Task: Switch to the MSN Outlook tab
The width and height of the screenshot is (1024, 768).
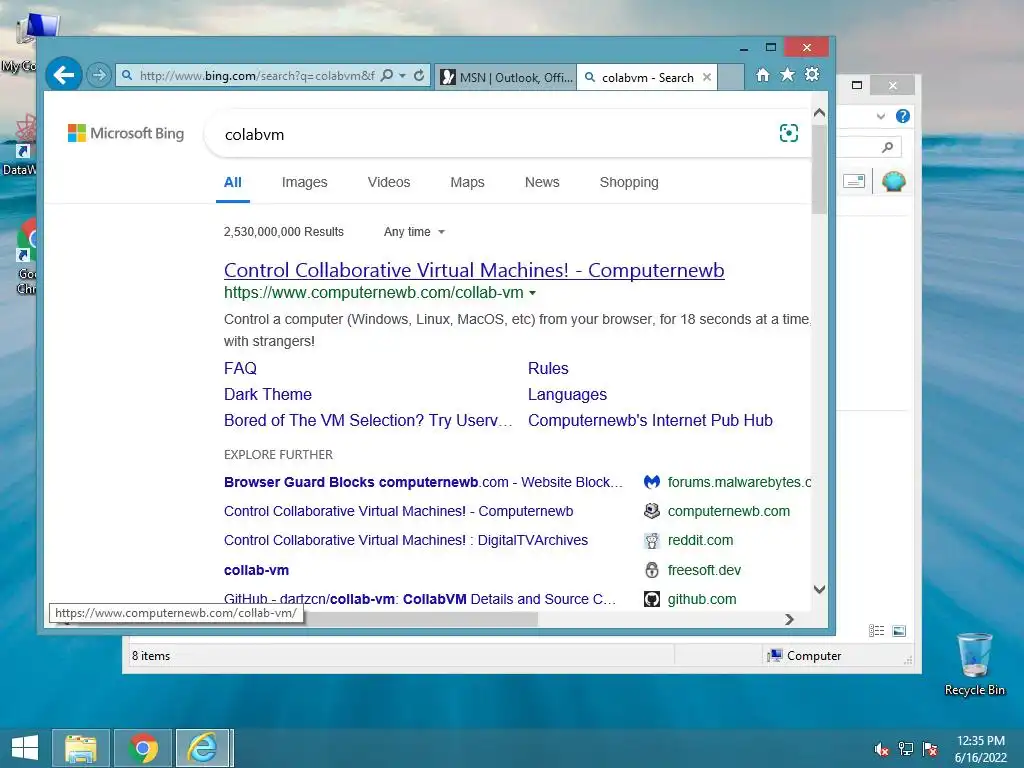Action: (x=506, y=77)
